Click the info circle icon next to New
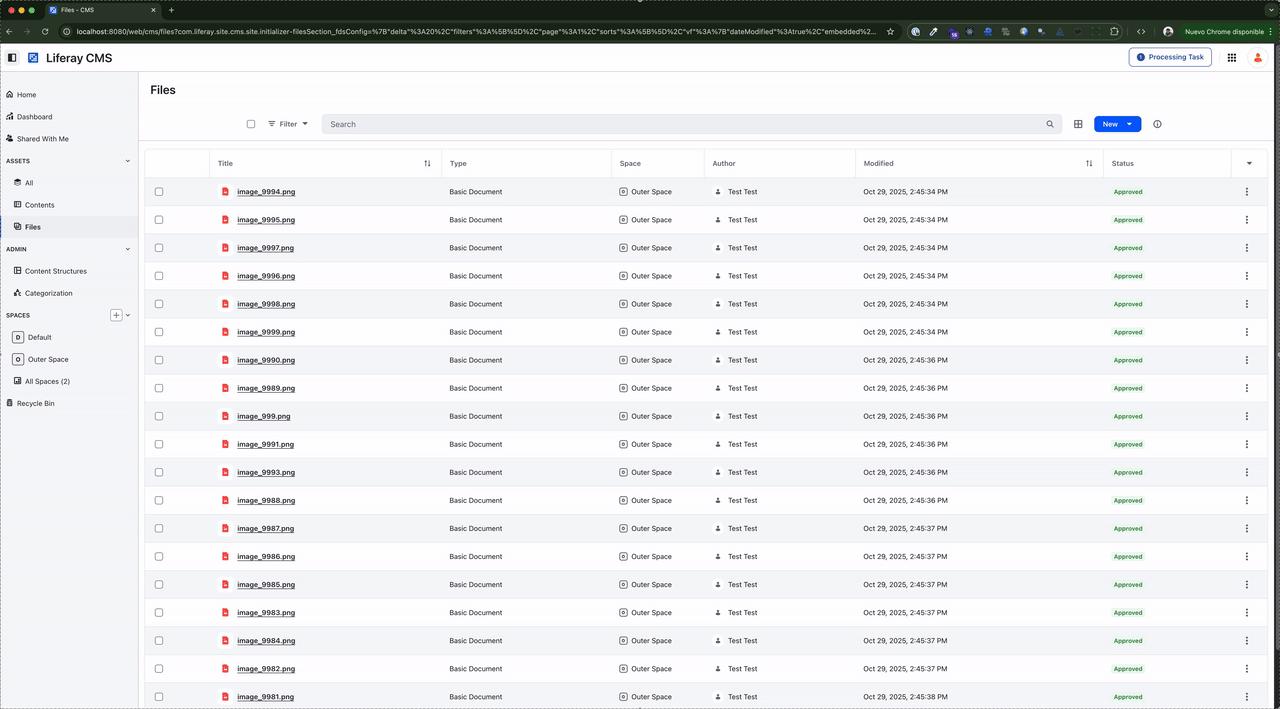Viewport: 1280px width, 709px height. [1157, 124]
